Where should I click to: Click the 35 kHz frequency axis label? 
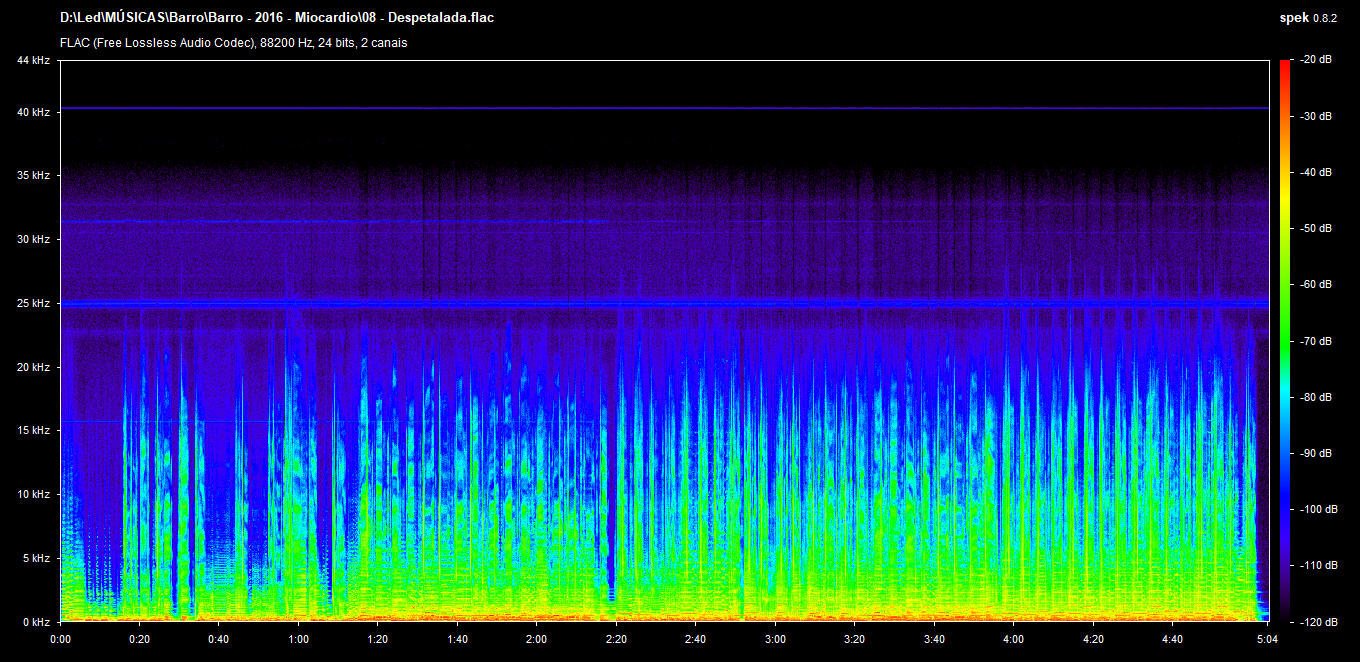(33, 176)
